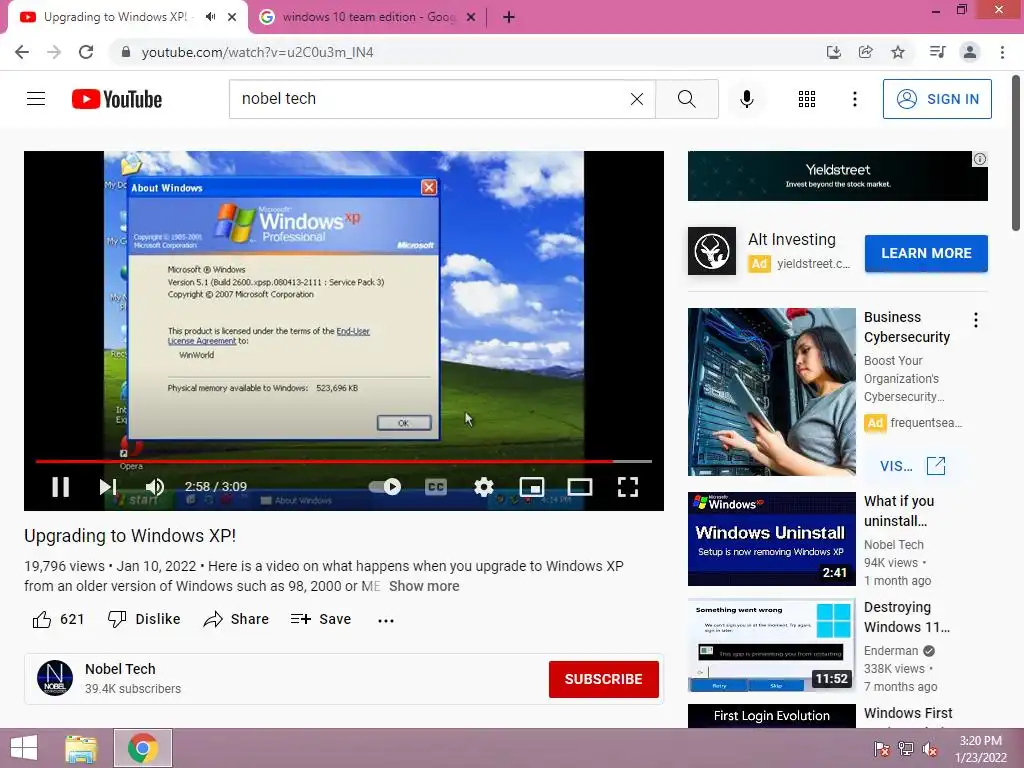Seek on the red video progress bar

[344, 461]
